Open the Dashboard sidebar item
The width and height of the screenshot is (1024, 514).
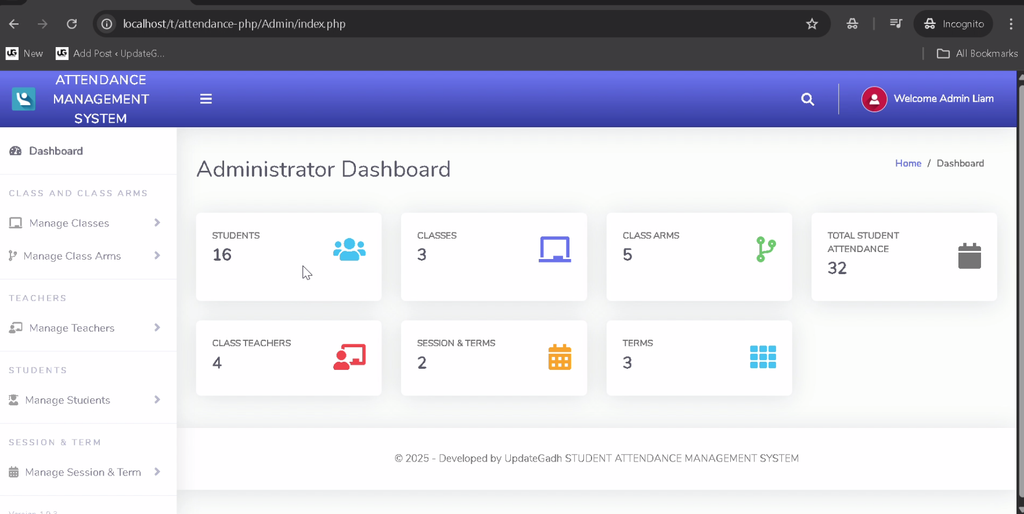tap(88, 151)
